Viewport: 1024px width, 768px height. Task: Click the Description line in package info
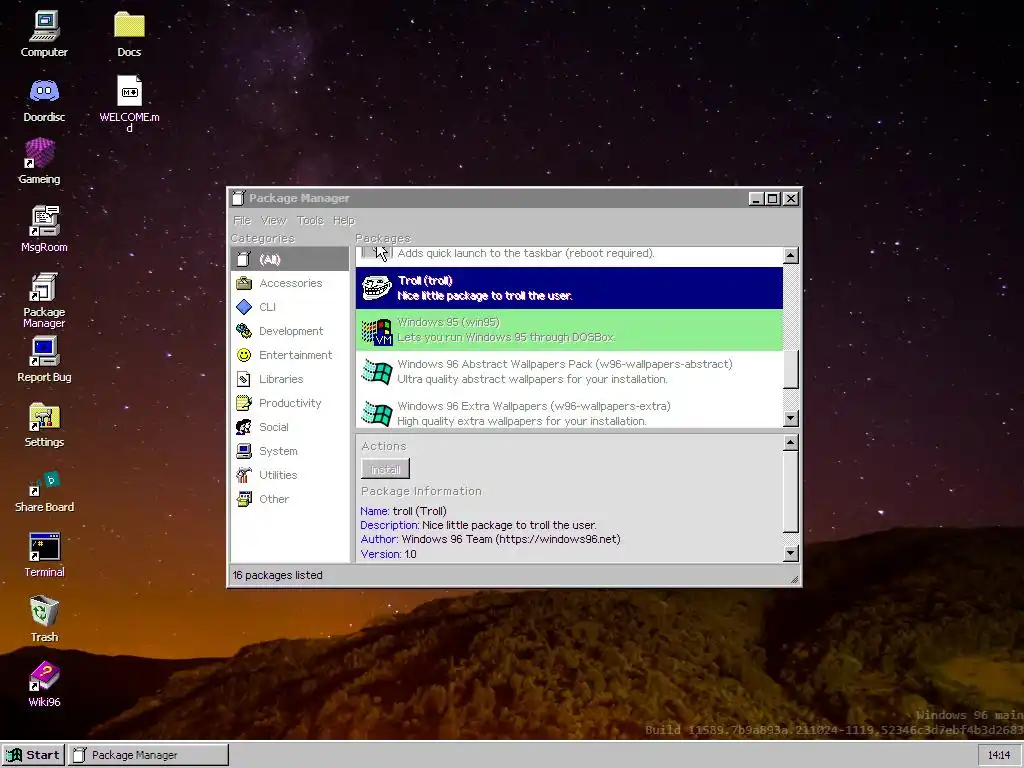(x=478, y=525)
